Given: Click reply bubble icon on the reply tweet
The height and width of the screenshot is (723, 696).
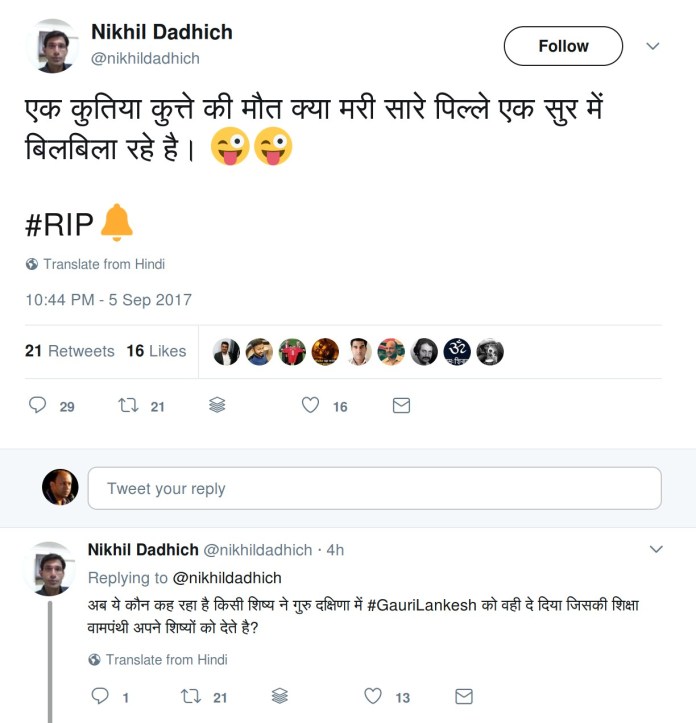Looking at the screenshot, I should tap(100, 696).
